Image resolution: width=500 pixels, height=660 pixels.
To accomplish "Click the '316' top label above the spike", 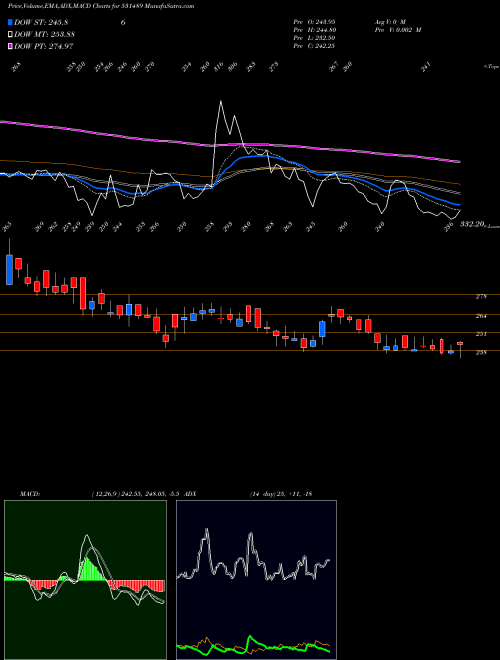I will point(219,67).
